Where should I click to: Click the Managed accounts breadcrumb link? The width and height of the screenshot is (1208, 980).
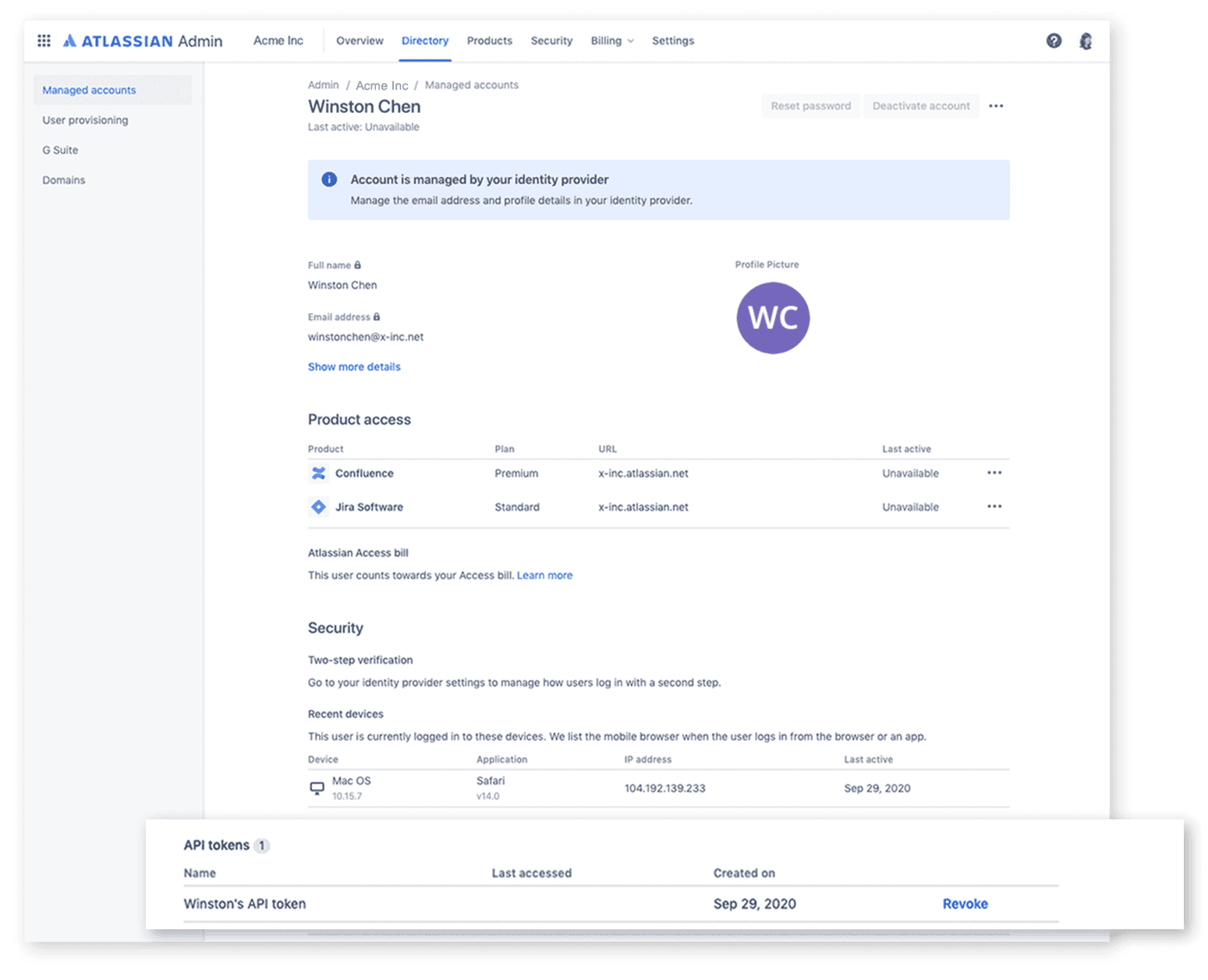tap(472, 85)
